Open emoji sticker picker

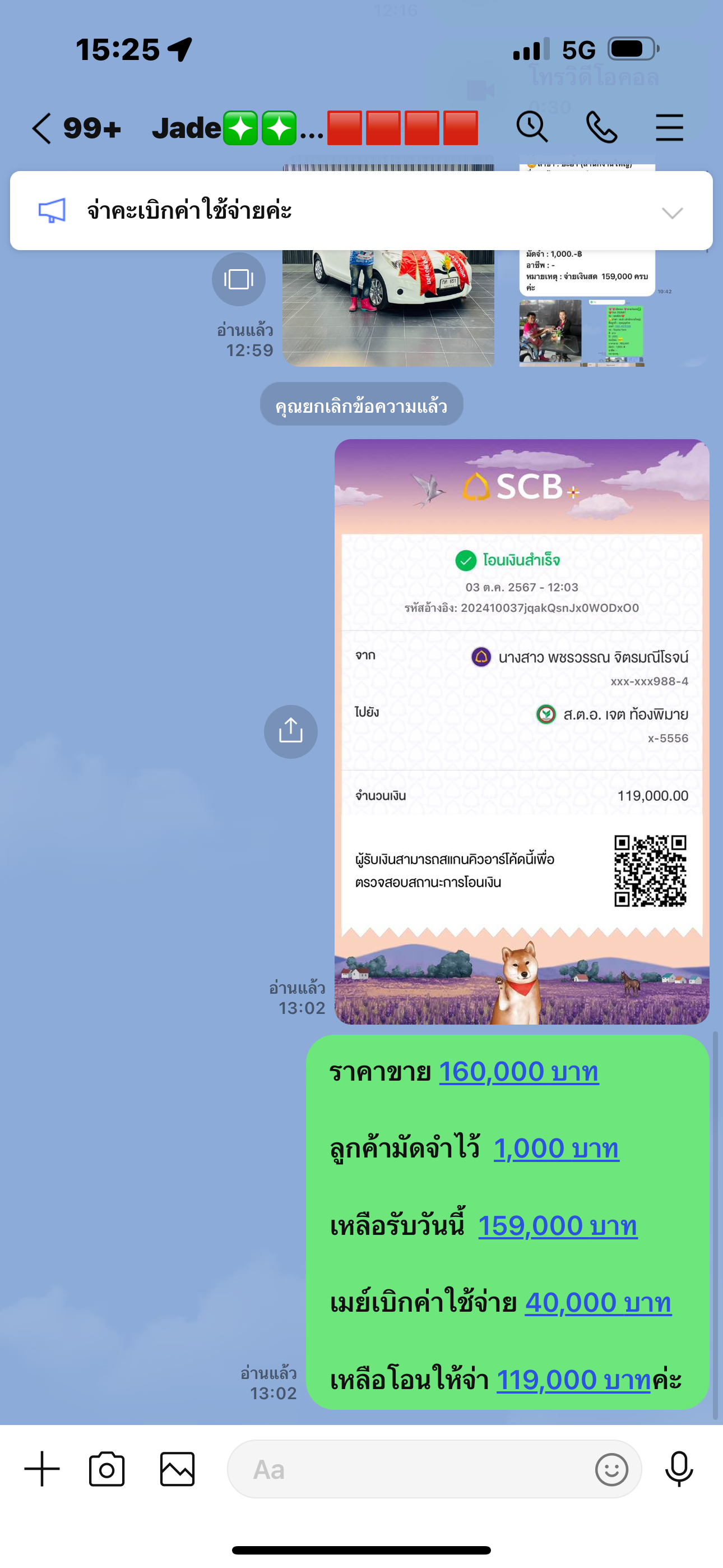point(611,1469)
